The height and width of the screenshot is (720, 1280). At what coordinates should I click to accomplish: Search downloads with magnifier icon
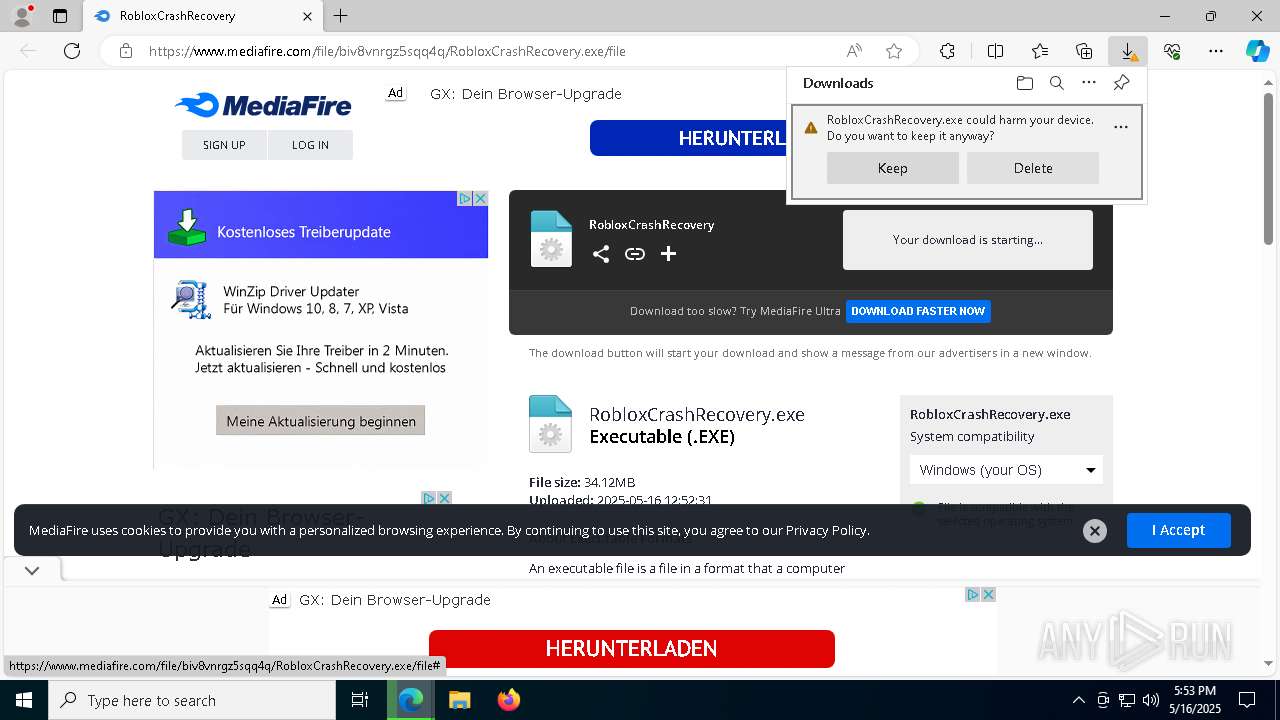(1056, 83)
